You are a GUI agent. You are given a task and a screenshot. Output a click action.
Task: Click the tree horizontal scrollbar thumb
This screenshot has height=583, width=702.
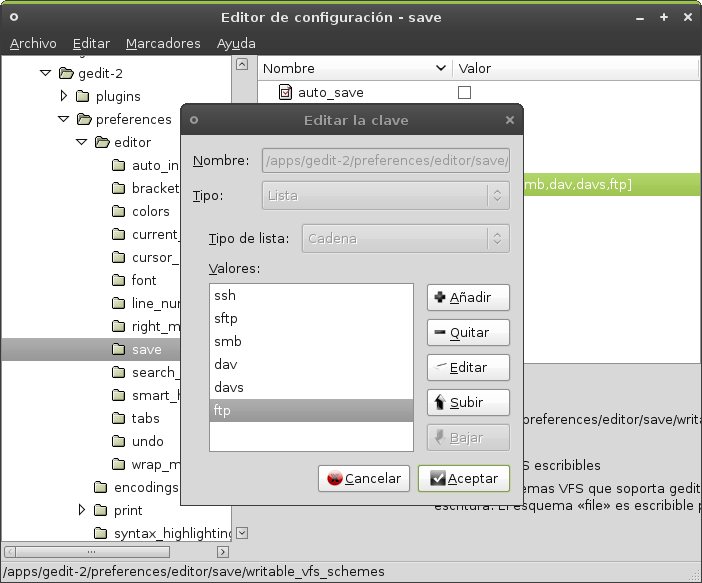tap(93, 552)
